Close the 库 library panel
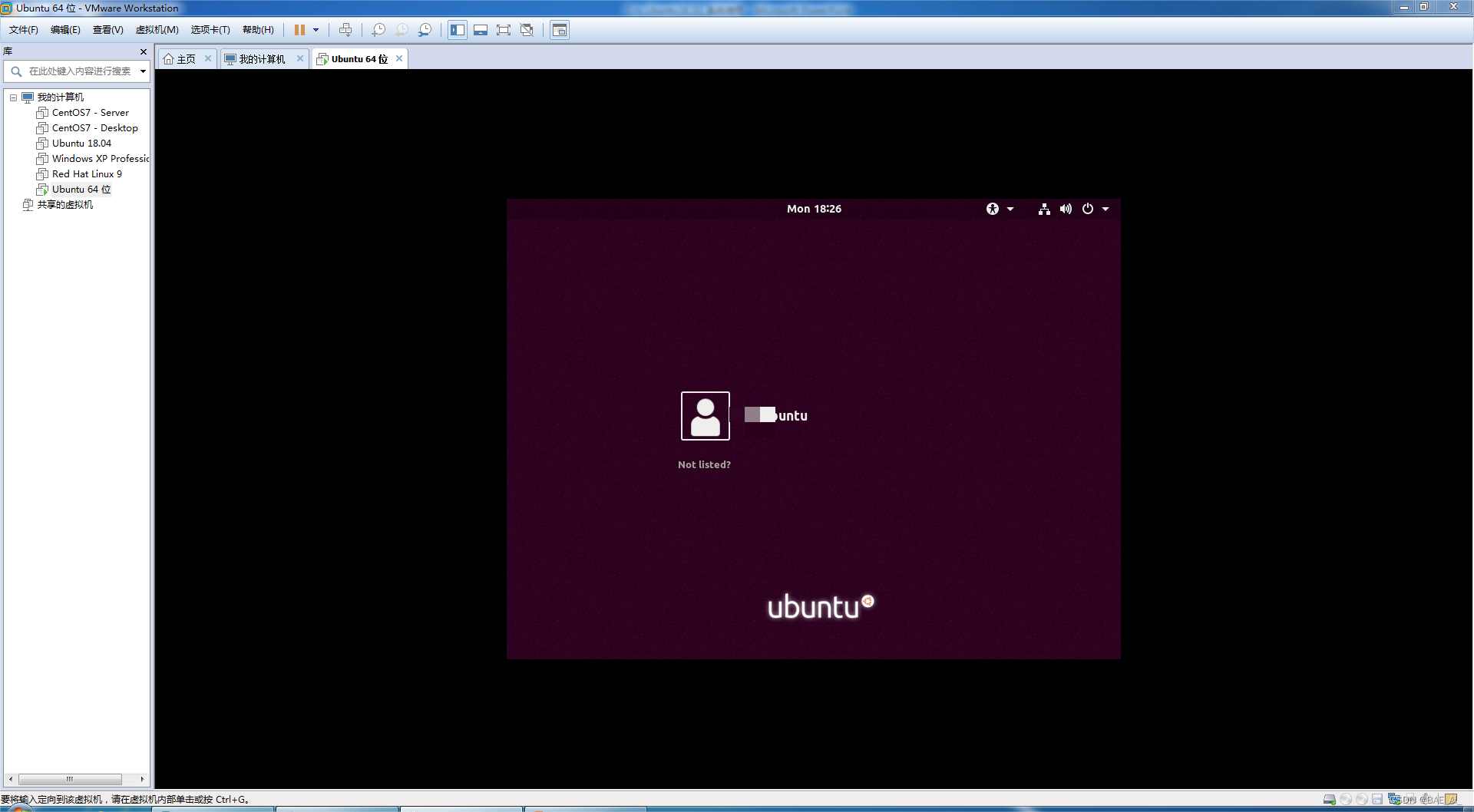The width and height of the screenshot is (1474, 812). 144,51
